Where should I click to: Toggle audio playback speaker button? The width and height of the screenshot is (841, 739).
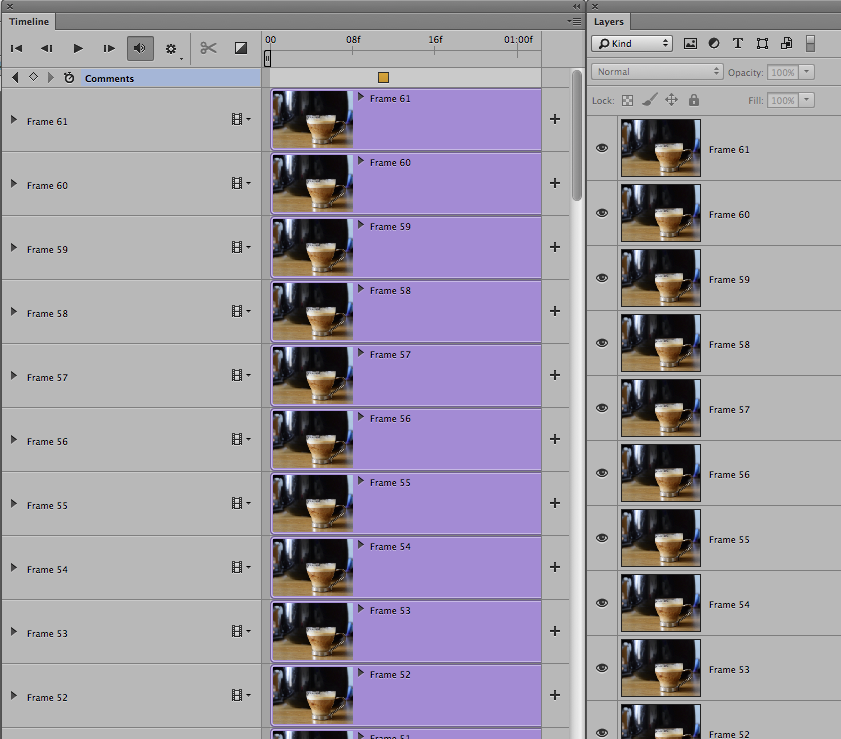[140, 48]
